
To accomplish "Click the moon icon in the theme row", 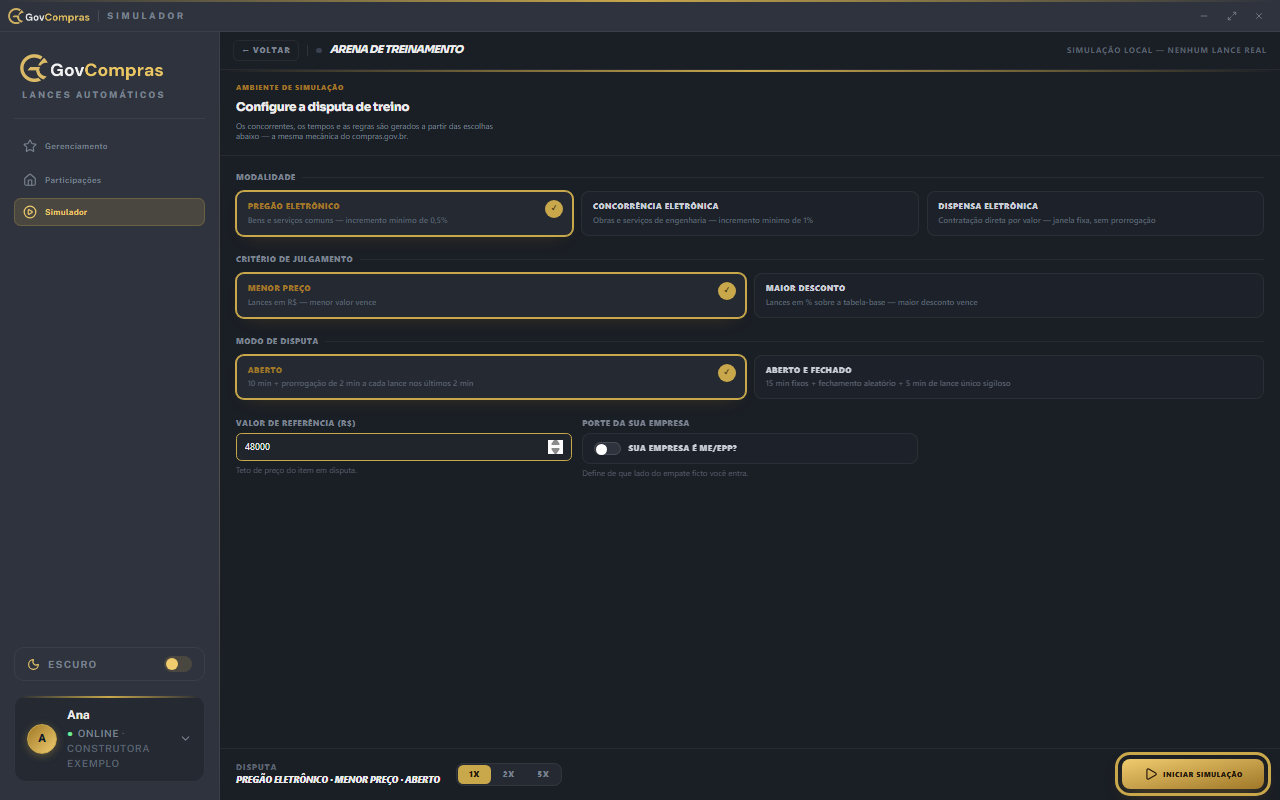I will pos(34,664).
